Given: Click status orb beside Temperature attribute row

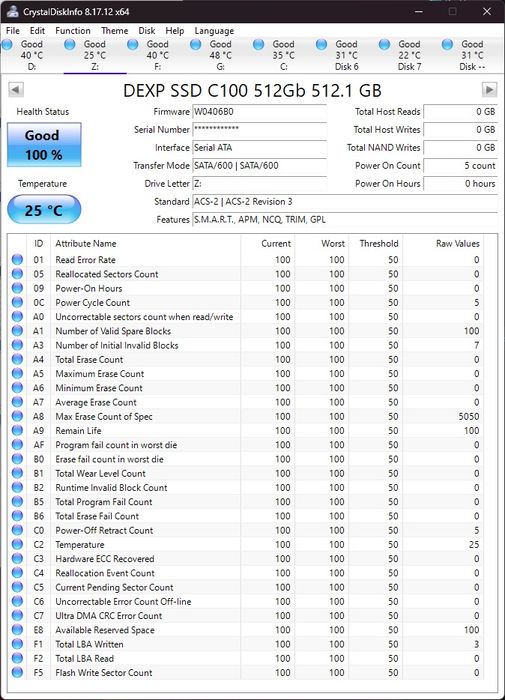Looking at the screenshot, I should [x=17, y=544].
